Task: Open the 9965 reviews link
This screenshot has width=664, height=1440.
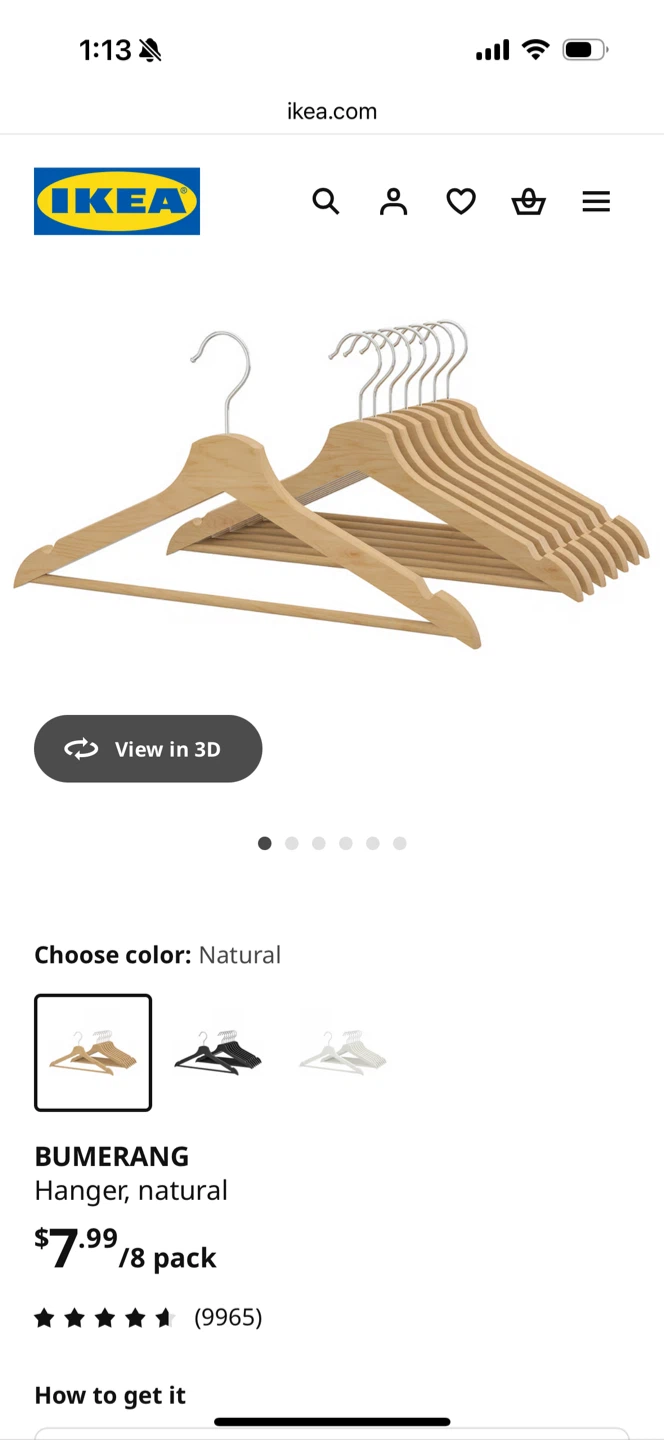Action: point(228,1318)
